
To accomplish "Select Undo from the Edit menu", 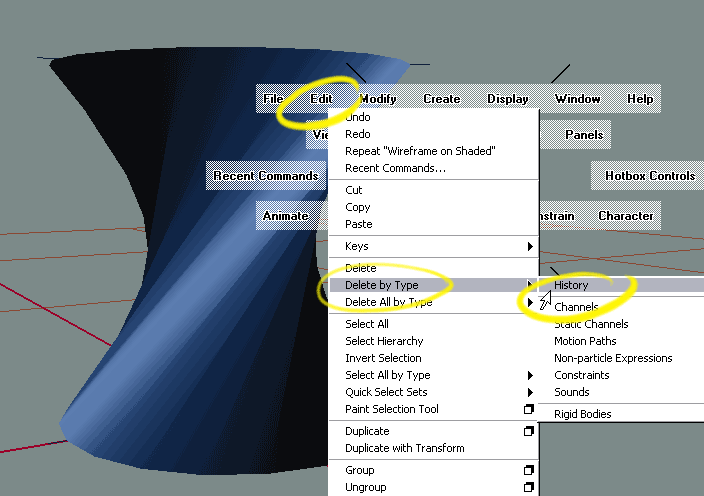I will pos(358,118).
